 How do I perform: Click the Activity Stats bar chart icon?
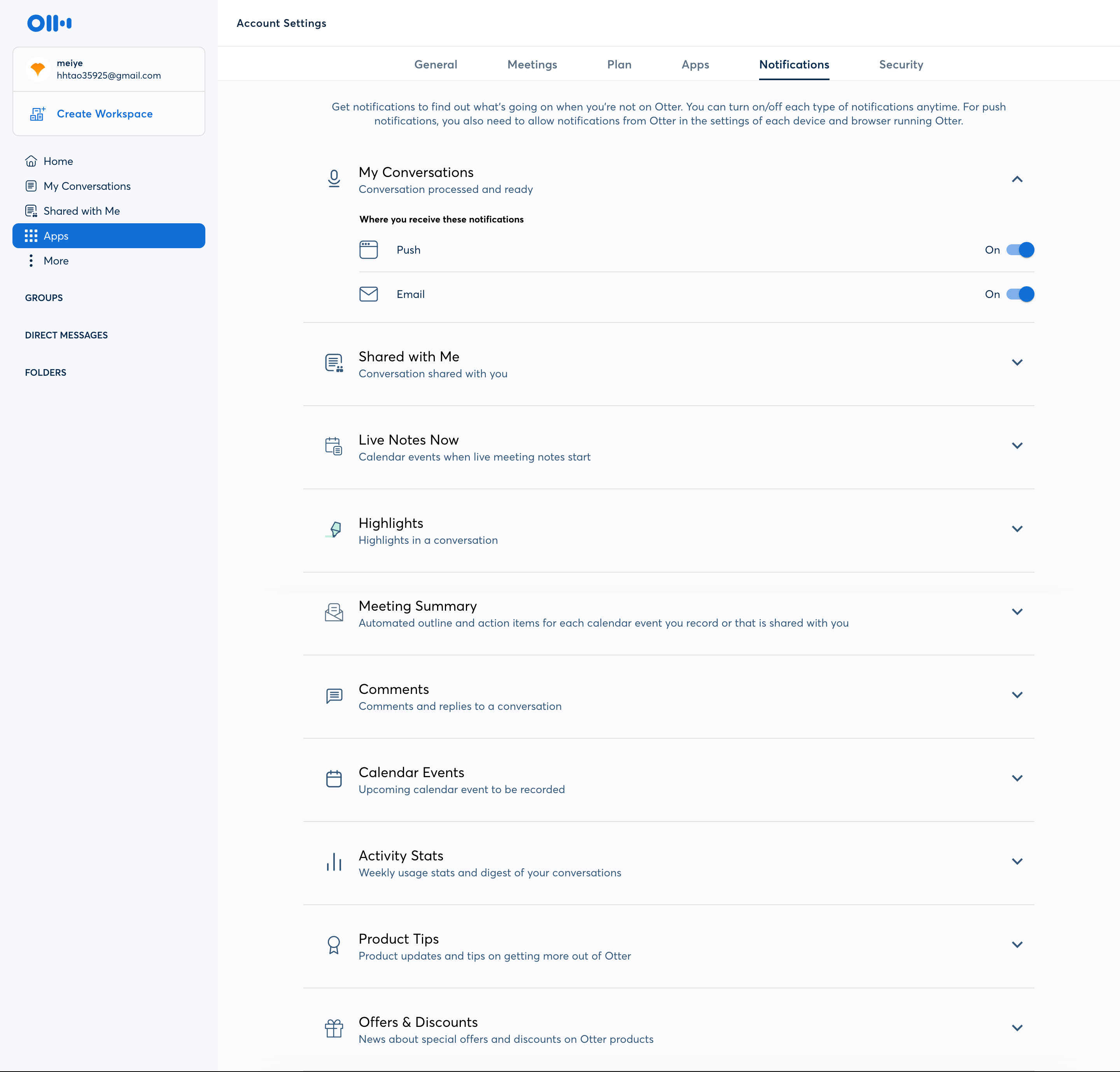click(334, 862)
